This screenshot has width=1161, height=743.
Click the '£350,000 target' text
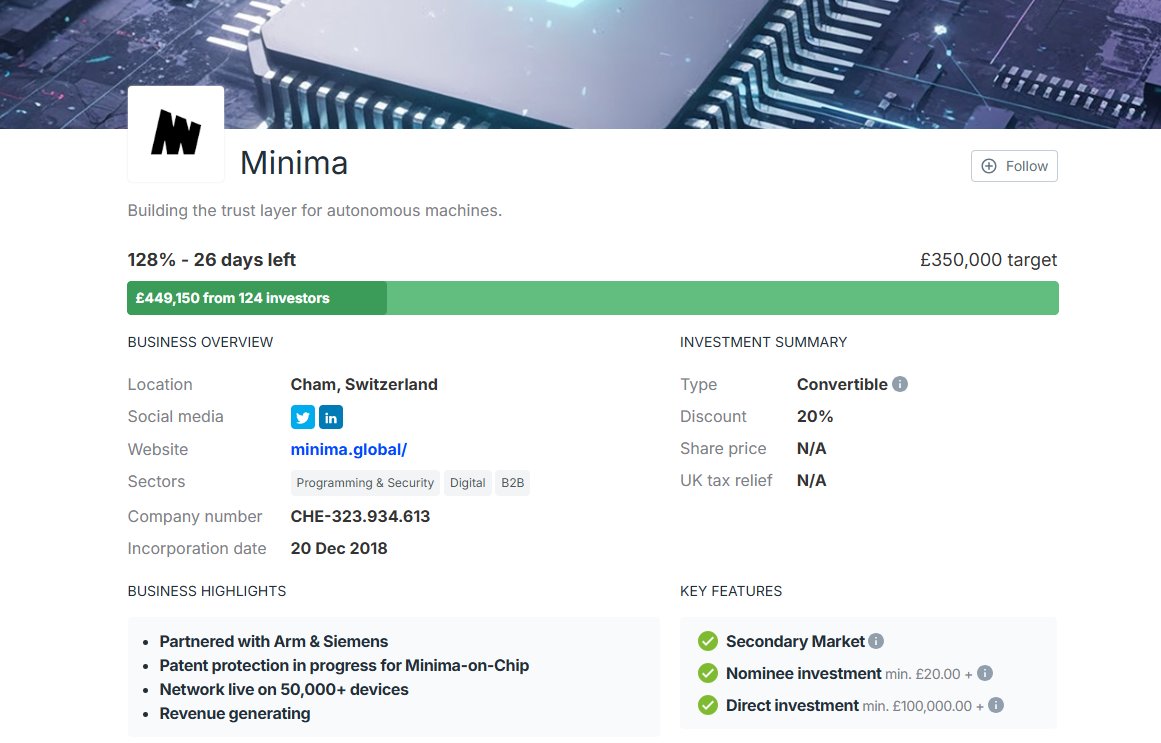988,260
